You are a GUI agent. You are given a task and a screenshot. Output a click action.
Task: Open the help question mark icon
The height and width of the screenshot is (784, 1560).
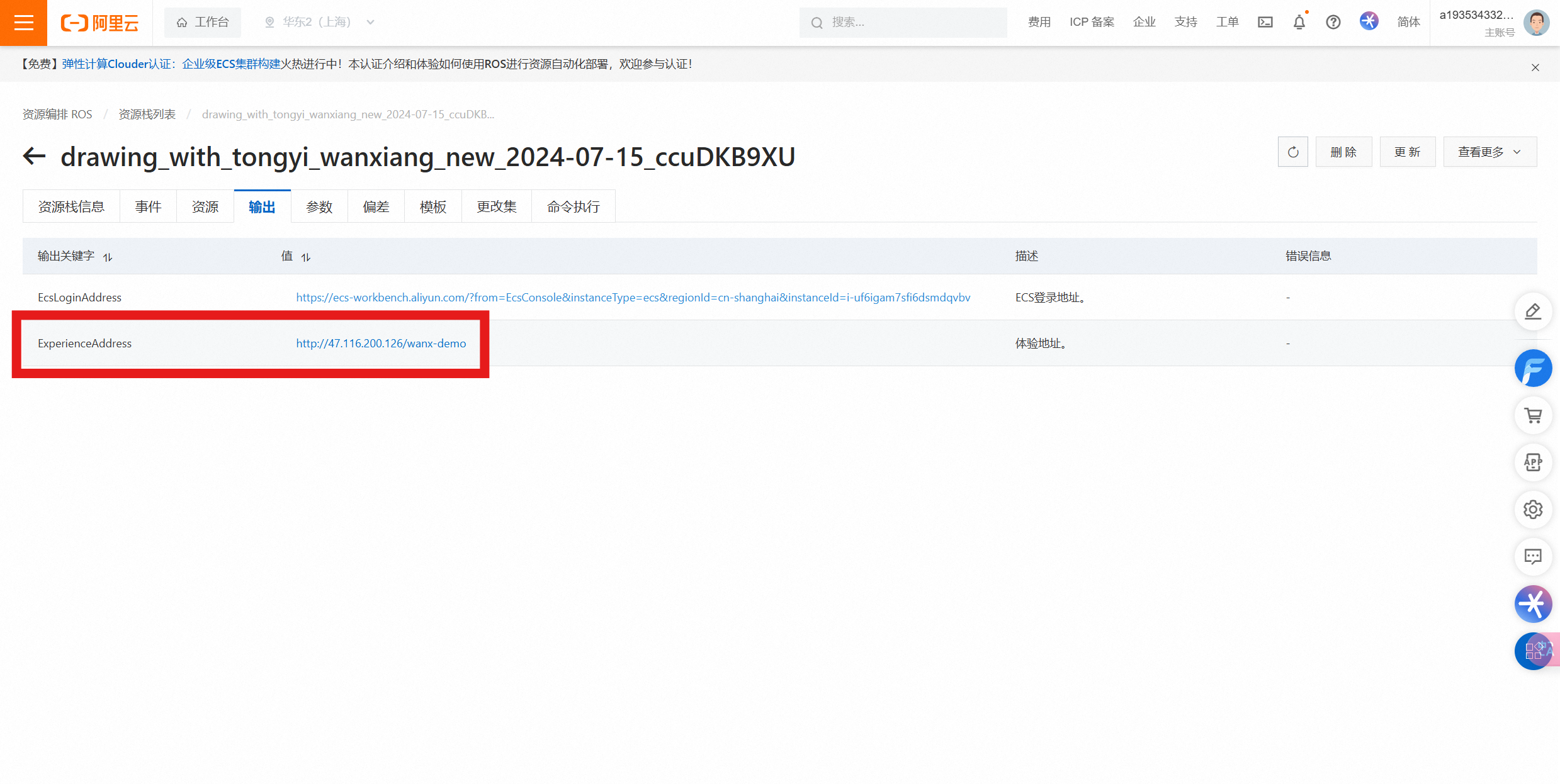pos(1333,23)
